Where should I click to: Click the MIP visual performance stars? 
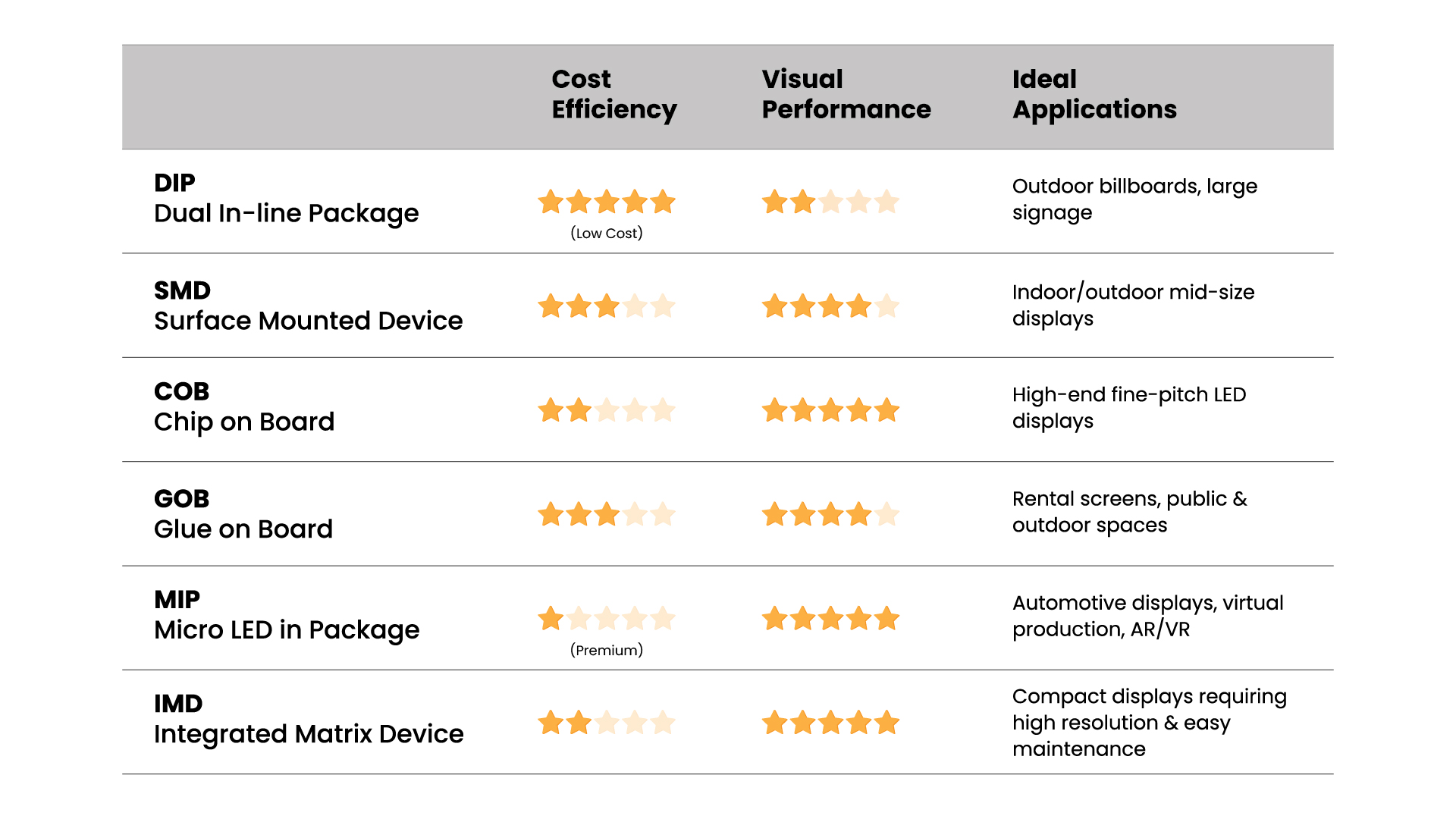pos(830,619)
